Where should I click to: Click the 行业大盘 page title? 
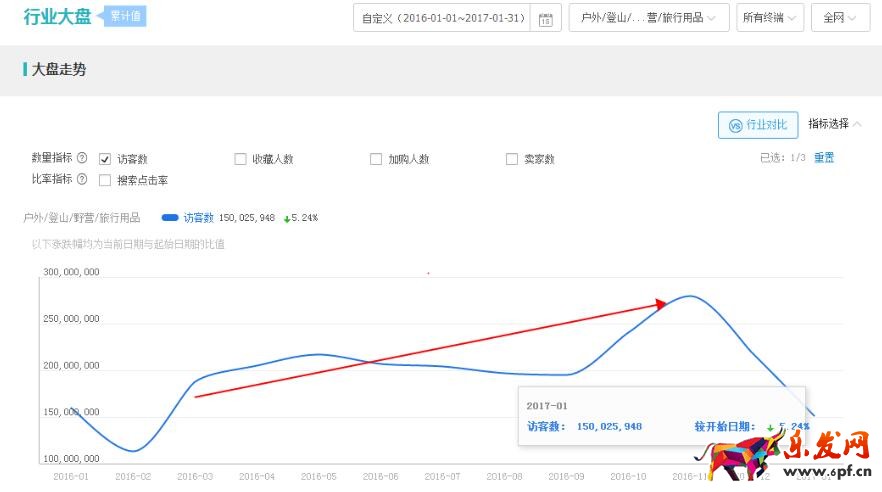pos(57,17)
